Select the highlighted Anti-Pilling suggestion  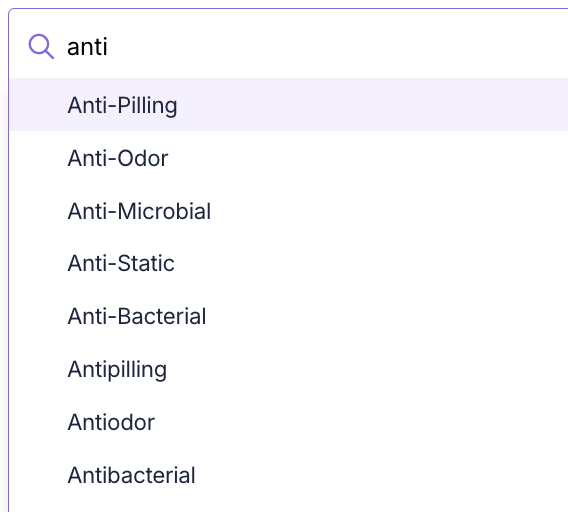(289, 105)
